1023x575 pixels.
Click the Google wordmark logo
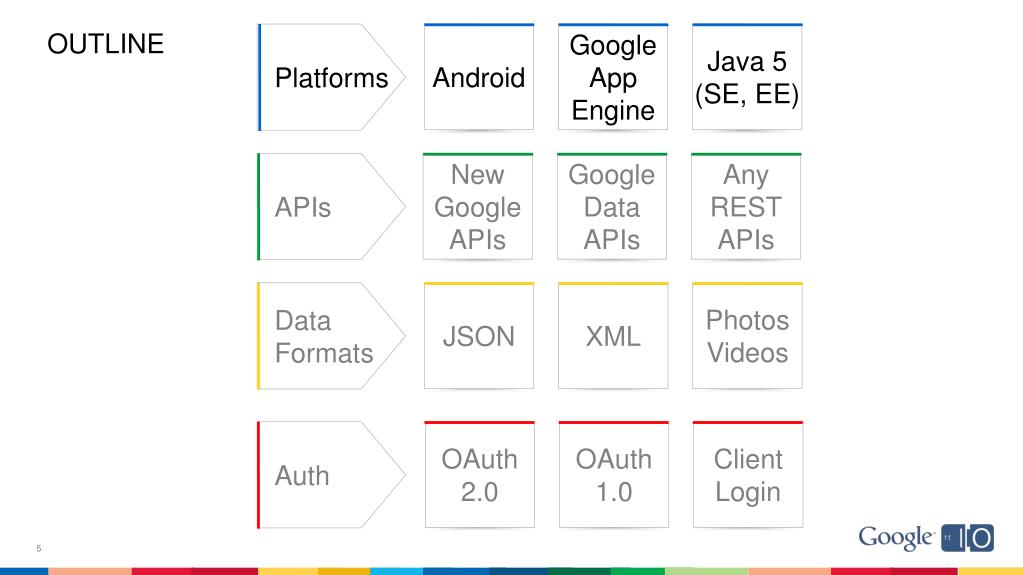pyautogui.click(x=896, y=538)
